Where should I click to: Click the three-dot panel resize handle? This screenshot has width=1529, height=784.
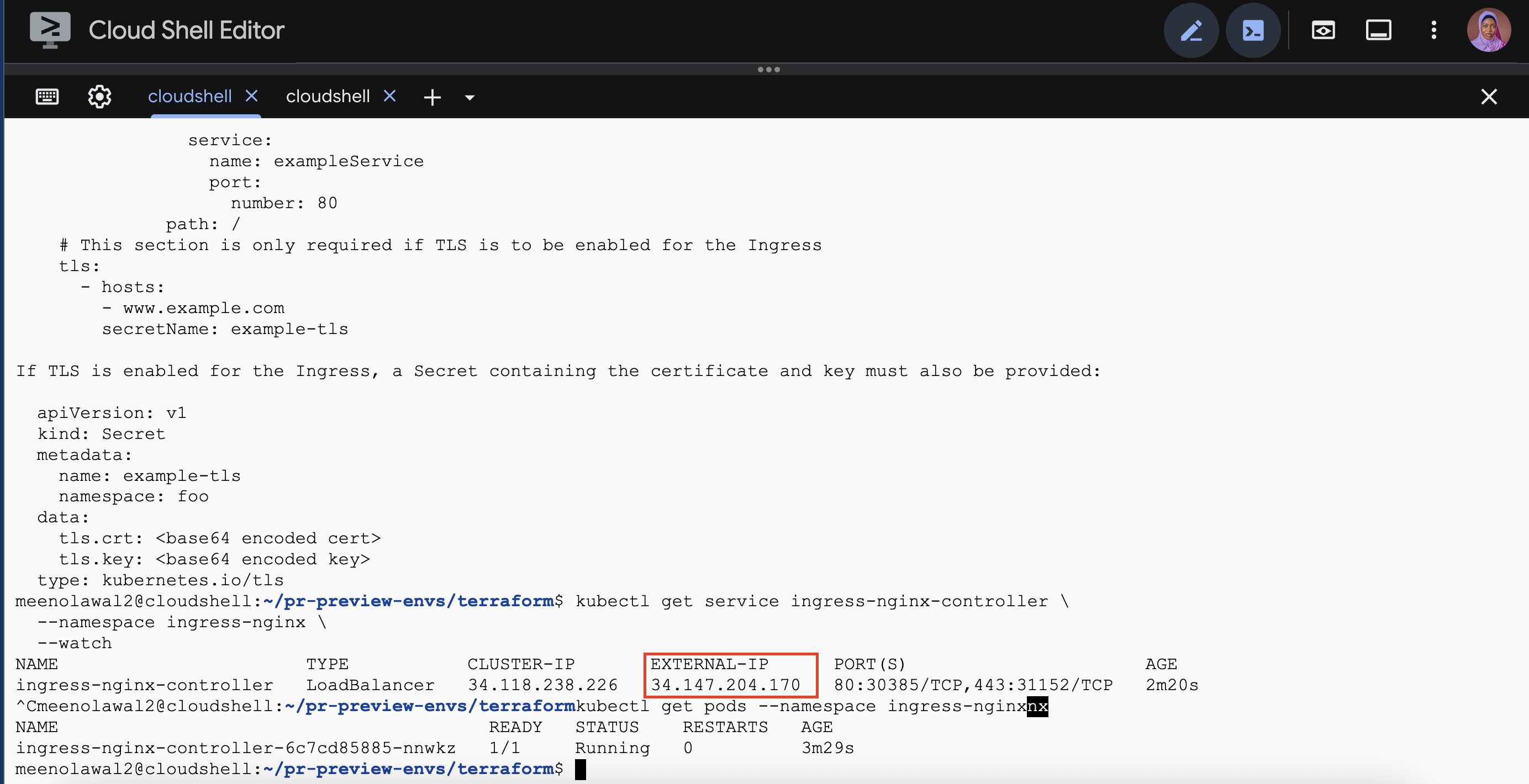(x=769, y=70)
